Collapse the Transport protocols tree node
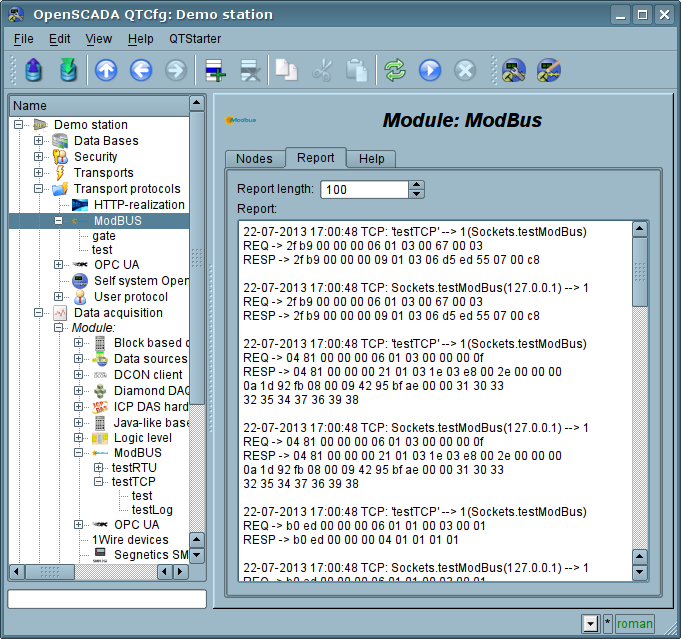Image resolution: width=681 pixels, height=639 pixels. (39, 189)
